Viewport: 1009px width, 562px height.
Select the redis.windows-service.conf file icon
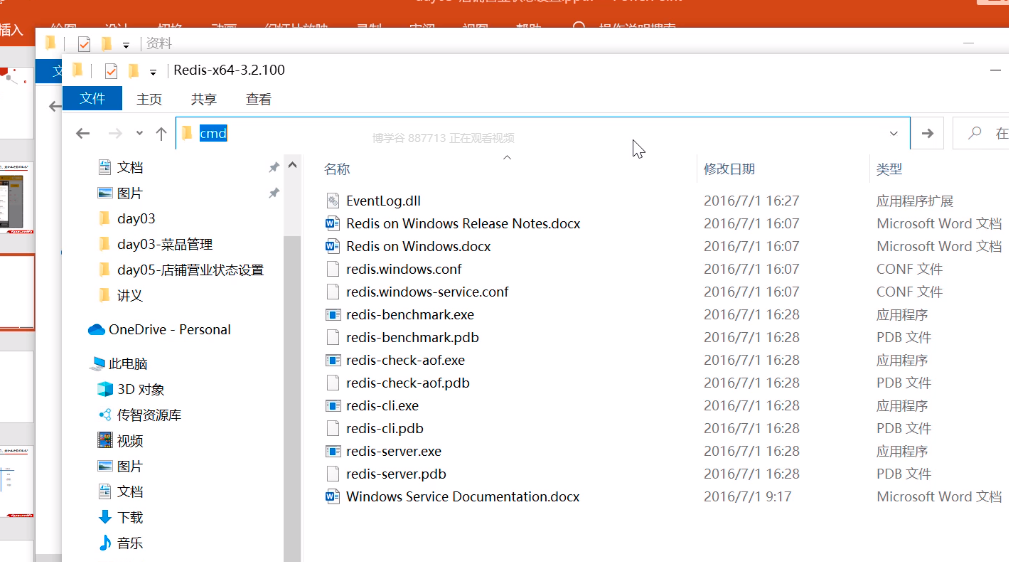tap(332, 292)
